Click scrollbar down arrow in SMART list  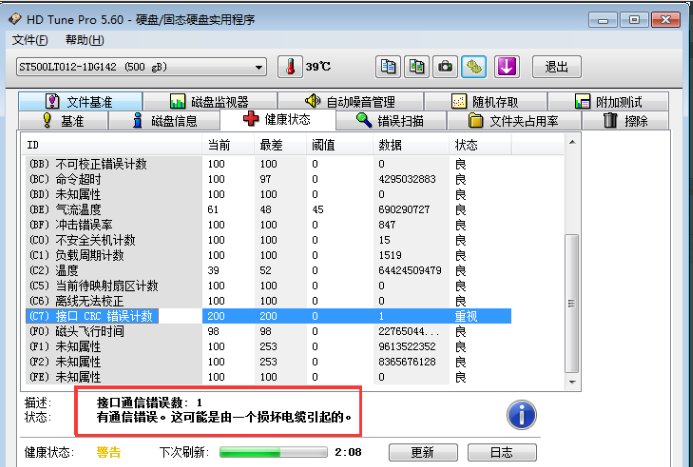(x=572, y=381)
